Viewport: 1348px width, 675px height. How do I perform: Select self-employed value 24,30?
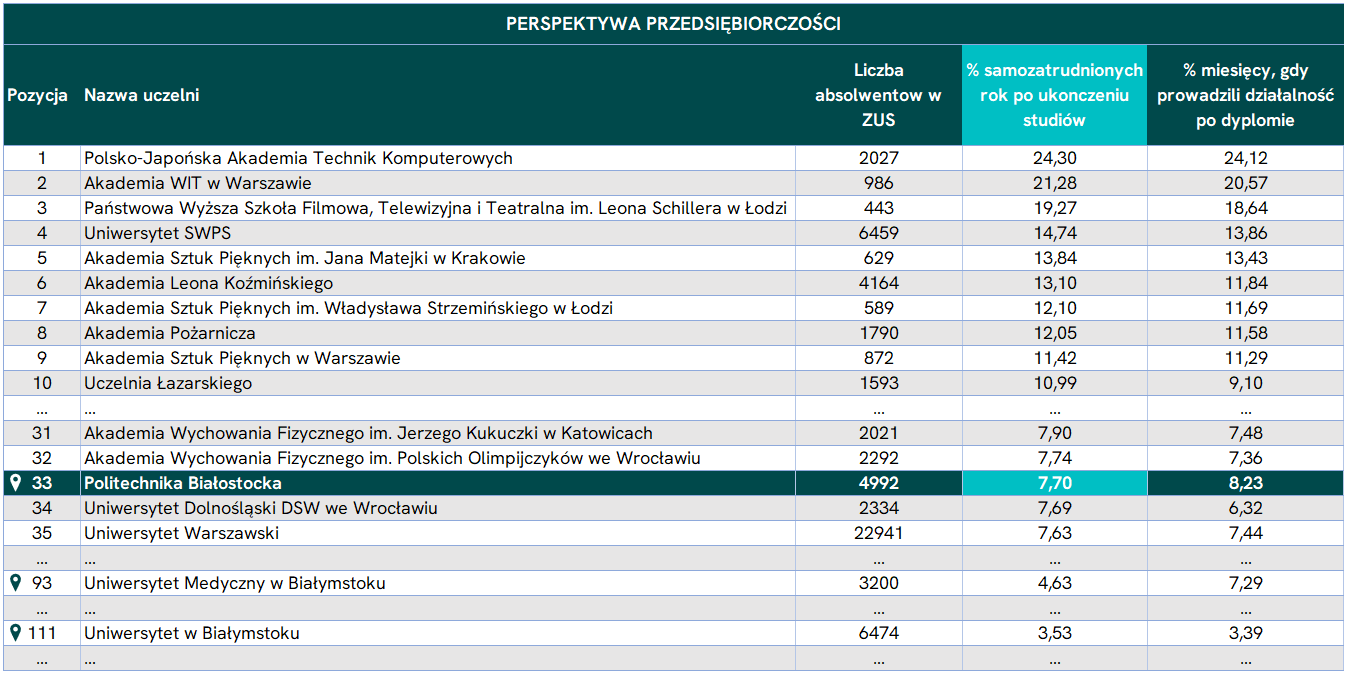click(1054, 158)
